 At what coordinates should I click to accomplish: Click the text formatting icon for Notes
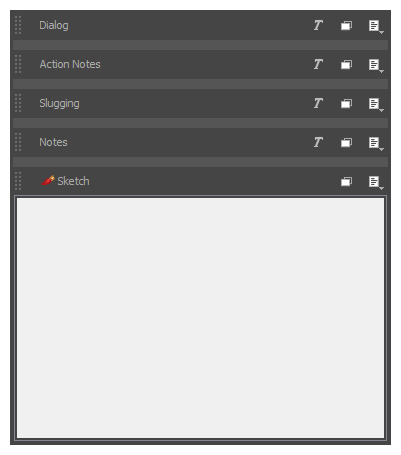318,142
